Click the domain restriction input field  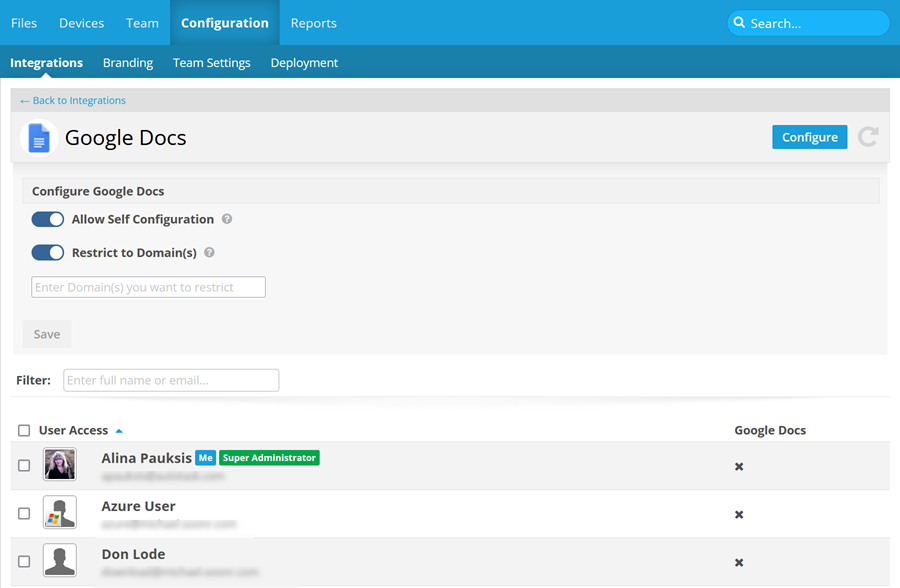pyautogui.click(x=148, y=287)
